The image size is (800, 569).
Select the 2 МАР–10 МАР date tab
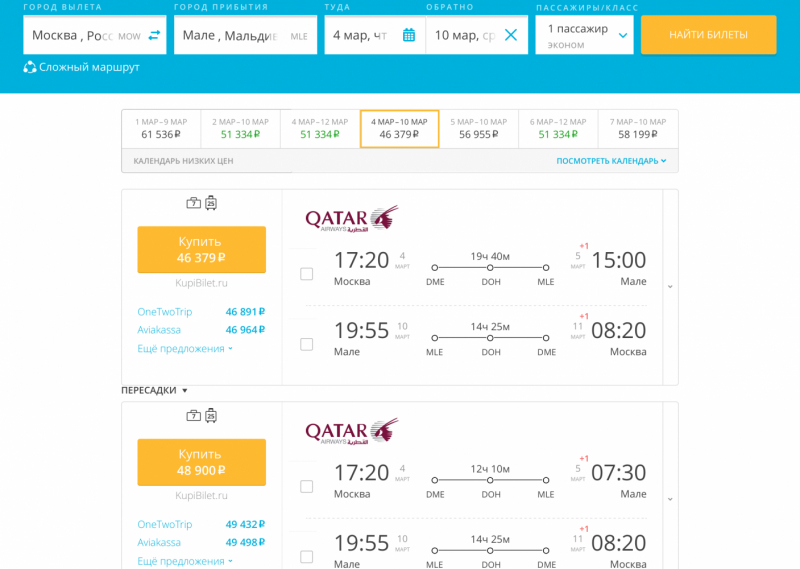point(240,129)
